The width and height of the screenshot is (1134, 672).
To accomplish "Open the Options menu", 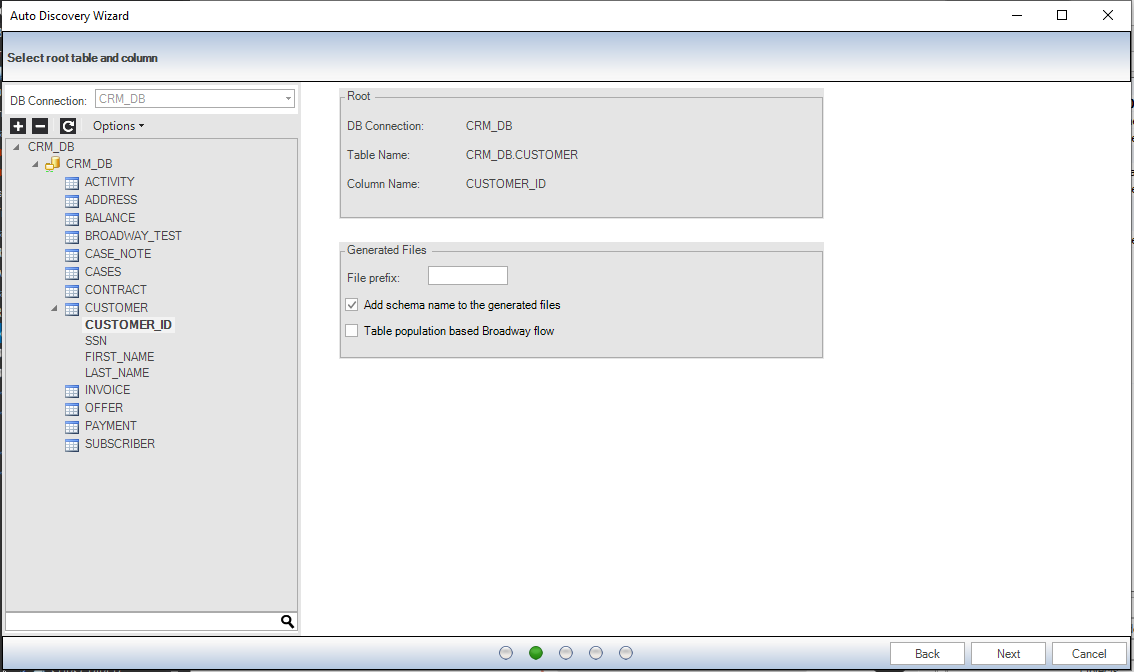I will pos(118,126).
